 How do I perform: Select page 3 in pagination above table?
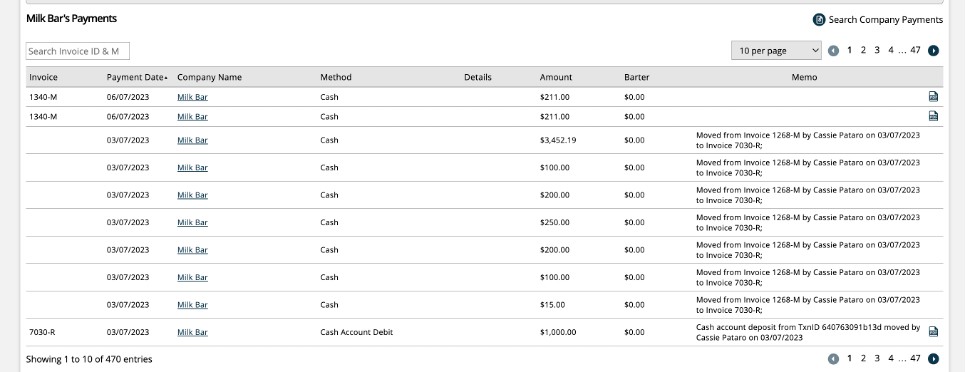pyautogui.click(x=877, y=51)
